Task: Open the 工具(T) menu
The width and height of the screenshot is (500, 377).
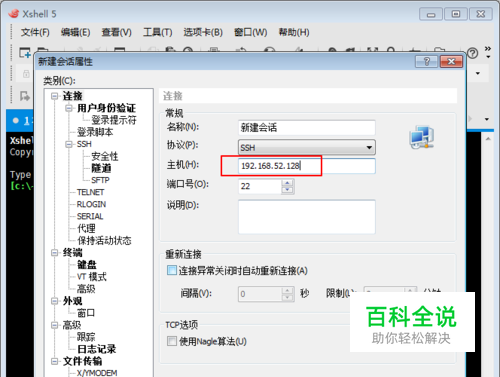Action: pyautogui.click(x=158, y=32)
